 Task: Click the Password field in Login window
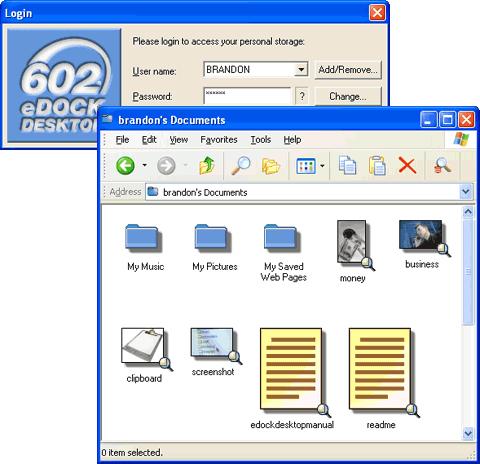(247, 96)
